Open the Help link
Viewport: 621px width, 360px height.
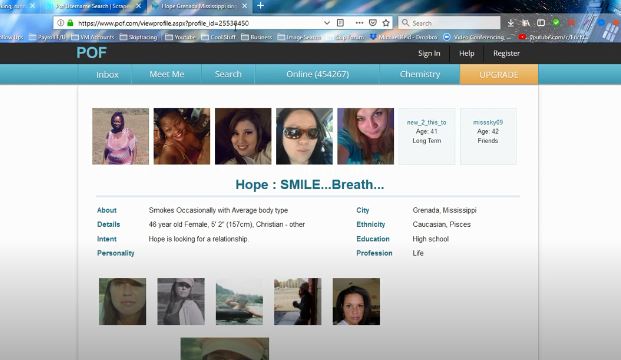(x=467, y=53)
